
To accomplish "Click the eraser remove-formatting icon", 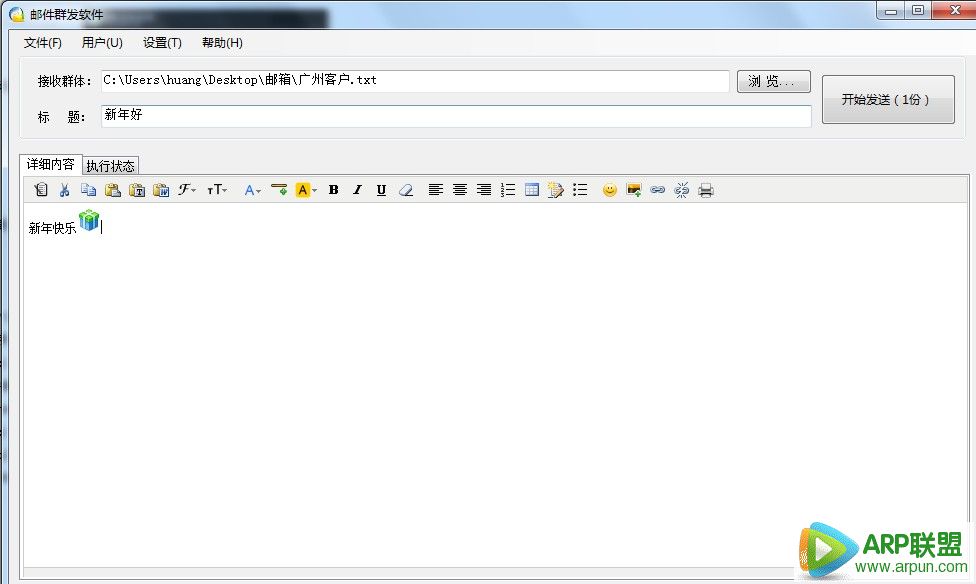I will (406, 190).
